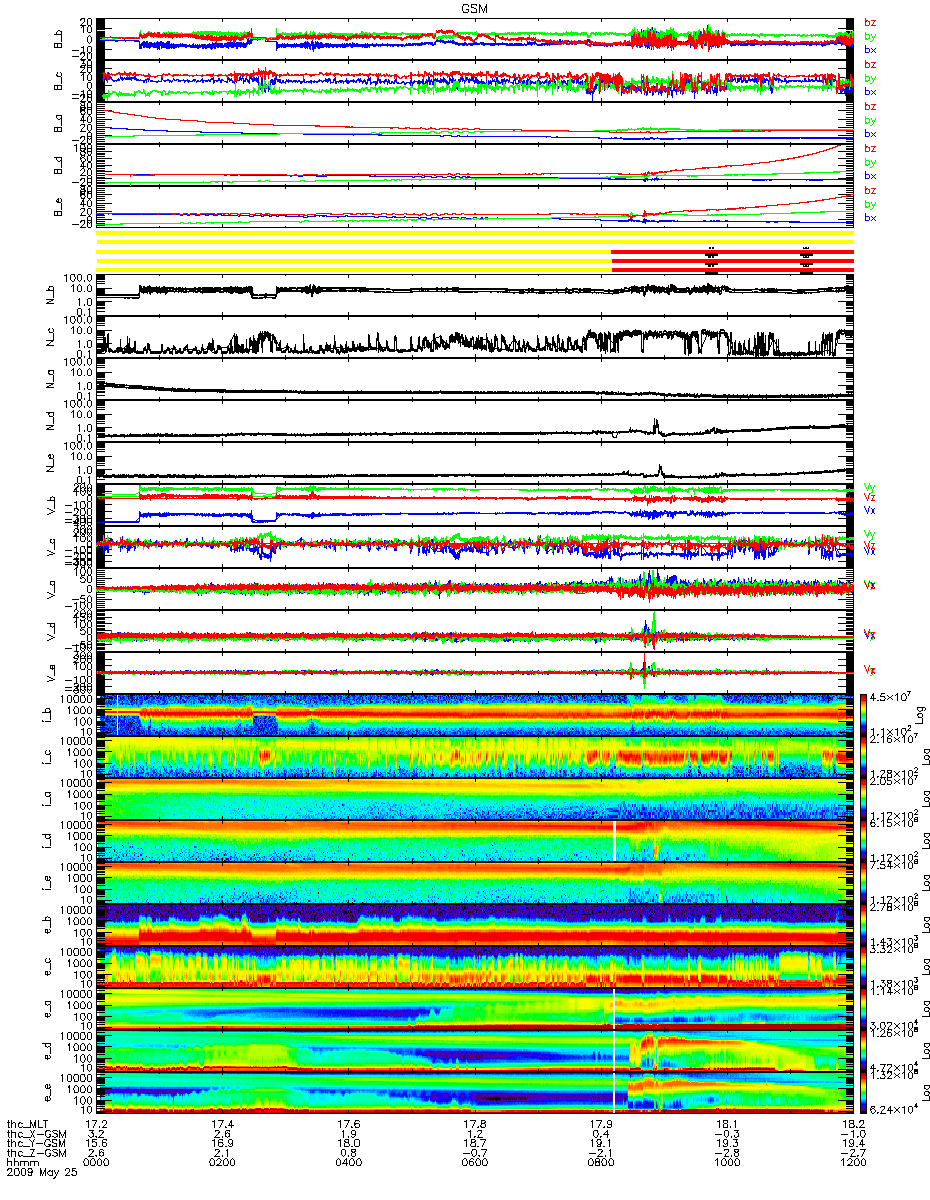Select the thc_Y-GSM row label
The width and height of the screenshot is (930, 1200).
37,1144
